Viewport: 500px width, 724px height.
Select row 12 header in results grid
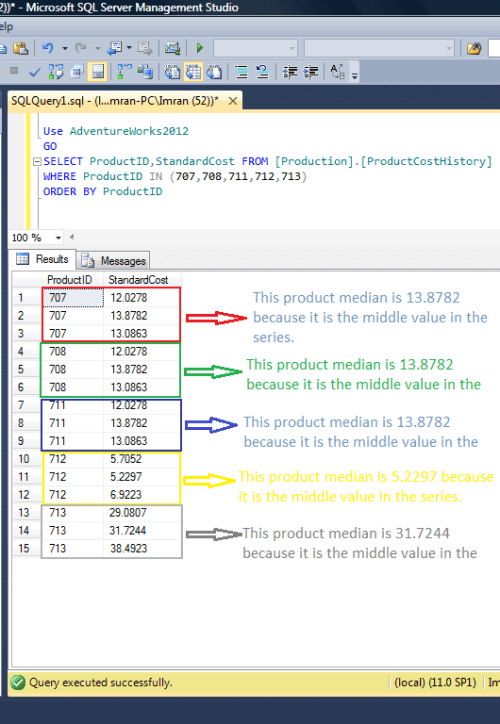[26, 495]
